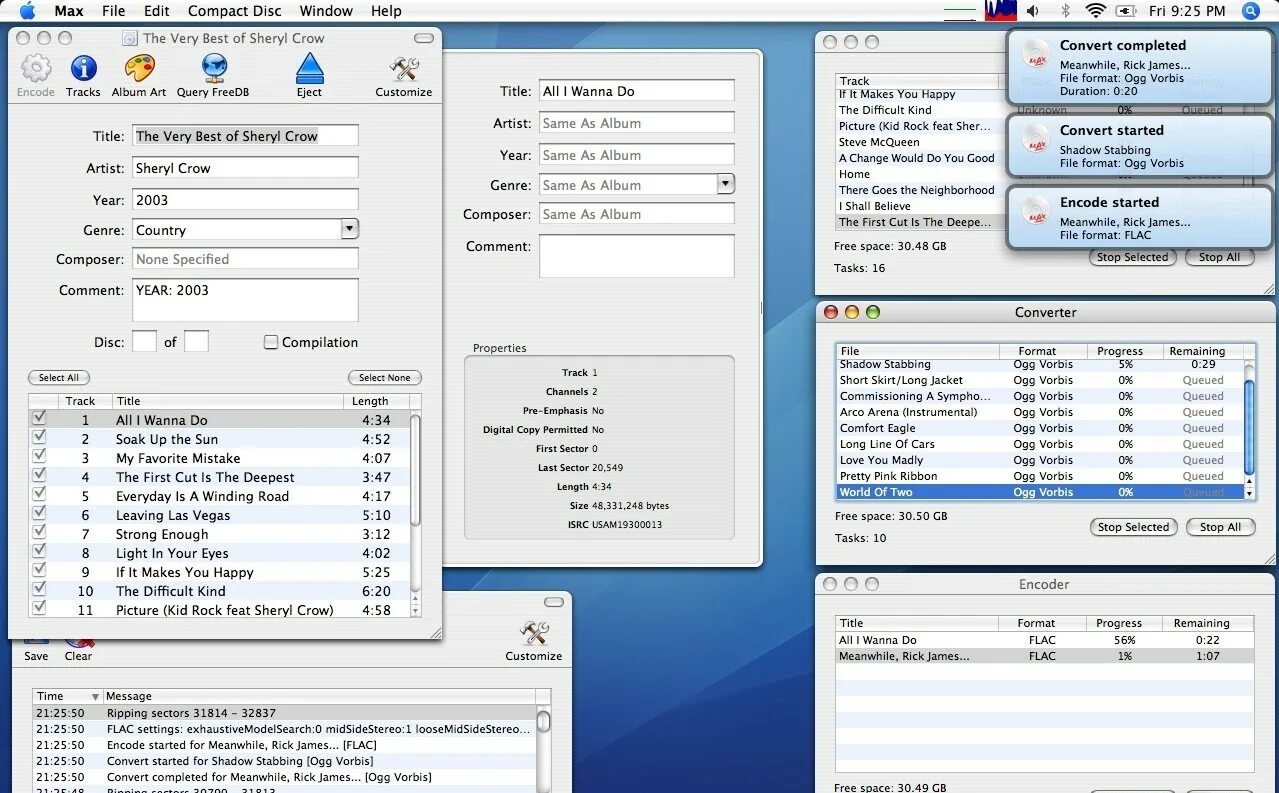The height and width of the screenshot is (793, 1279).
Task: Click the Wi-Fi status icon
Action: tap(1095, 11)
